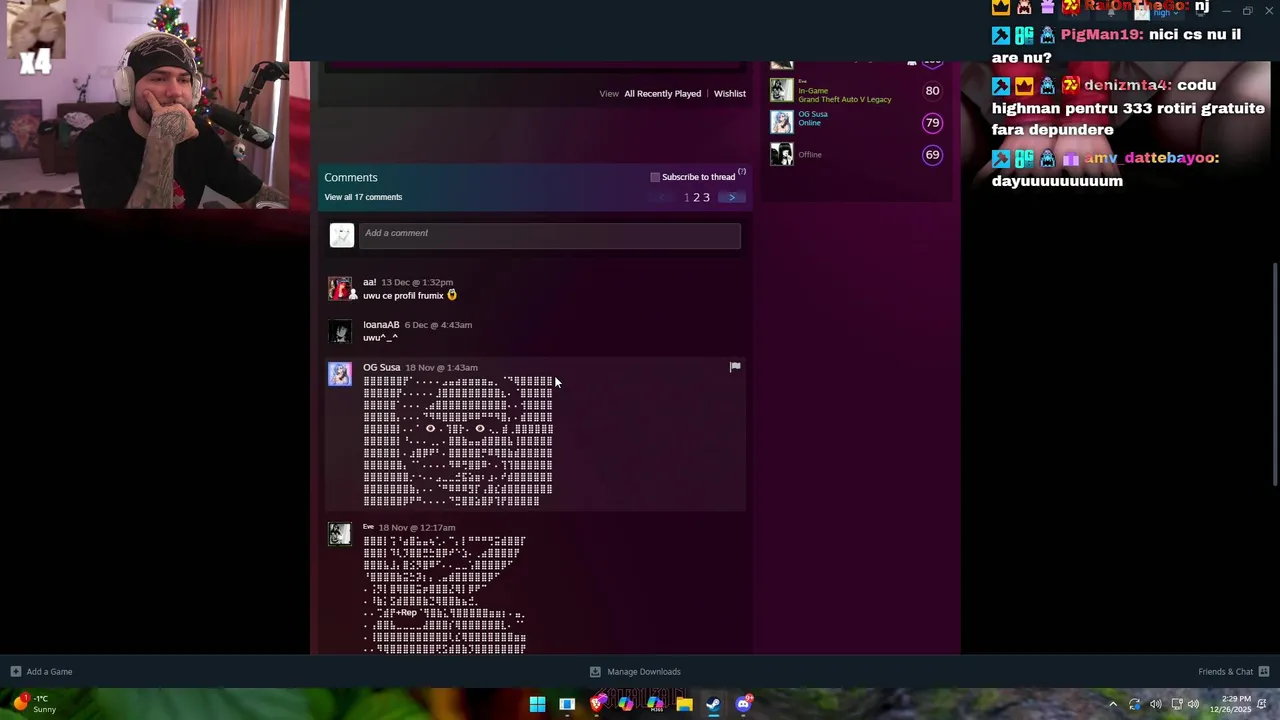The image size is (1280, 720).
Task: Click PigMan19 username in stream chat
Action: click(x=1102, y=34)
